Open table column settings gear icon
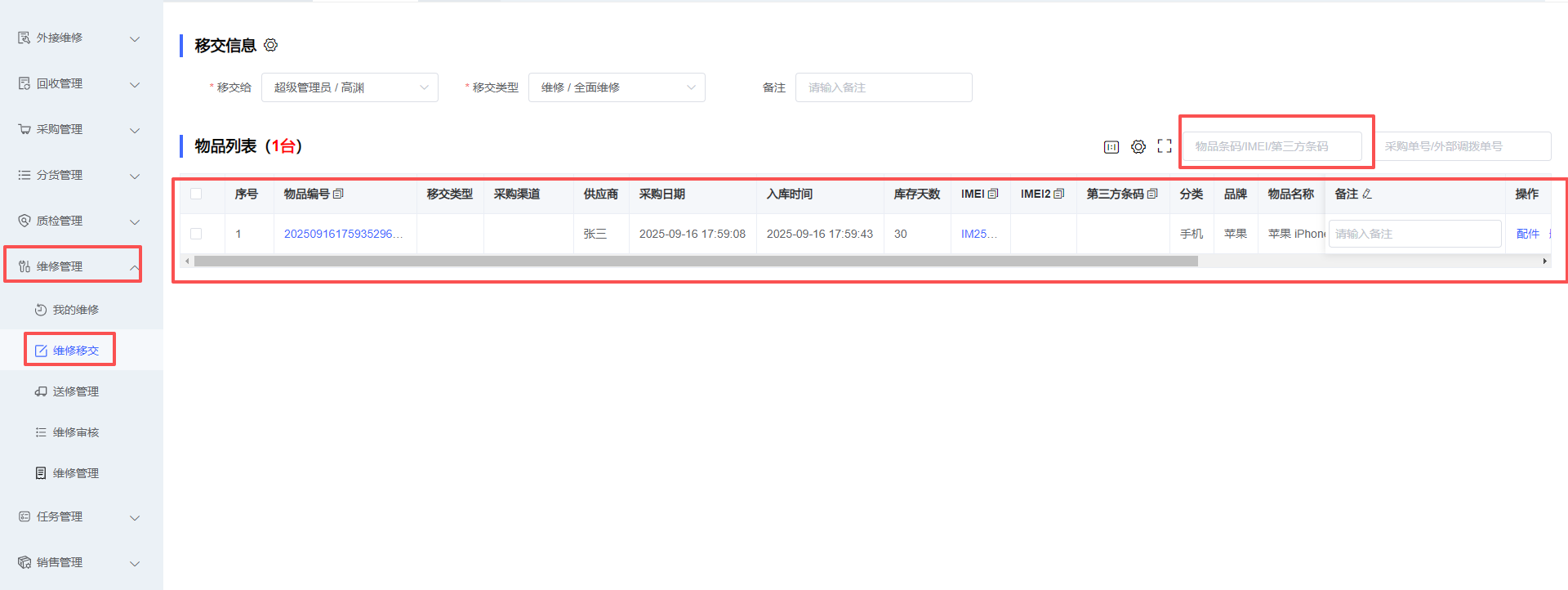The width and height of the screenshot is (1568, 590). pos(1138,147)
